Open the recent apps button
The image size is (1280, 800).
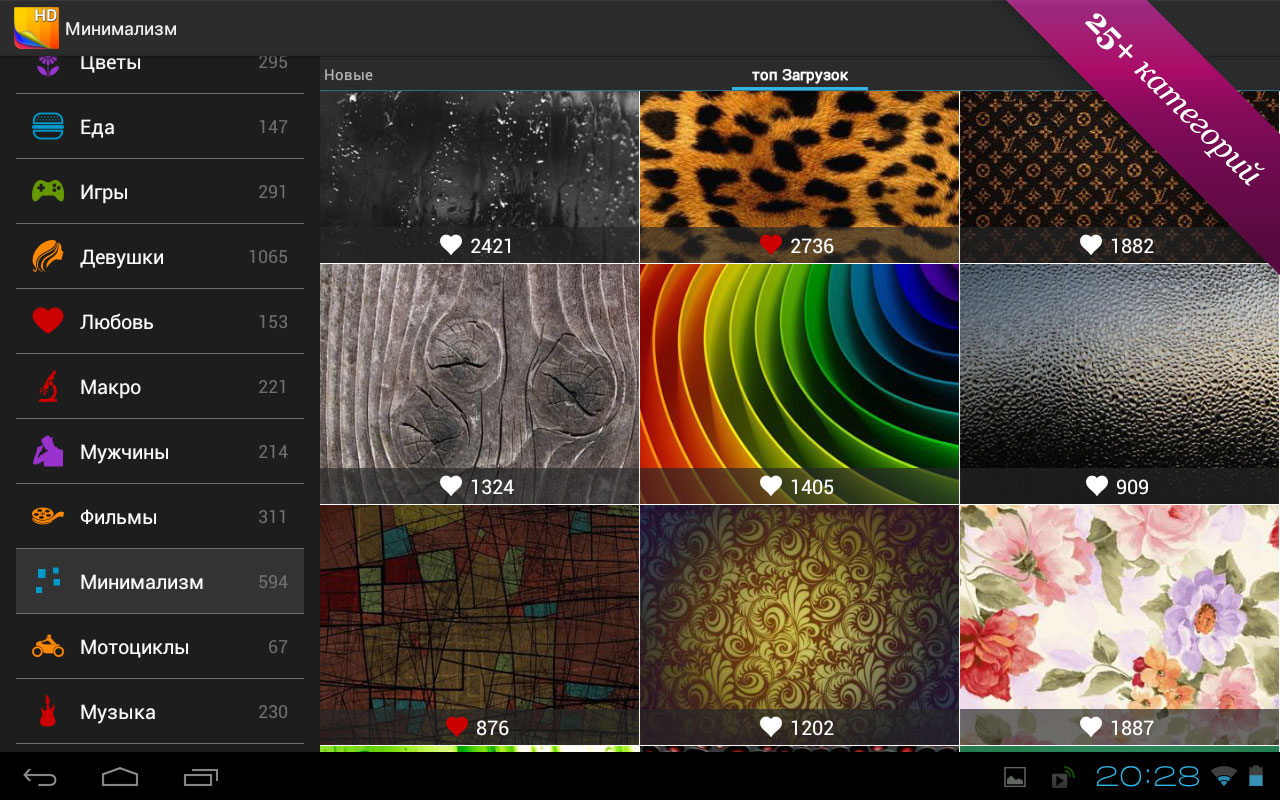click(201, 776)
